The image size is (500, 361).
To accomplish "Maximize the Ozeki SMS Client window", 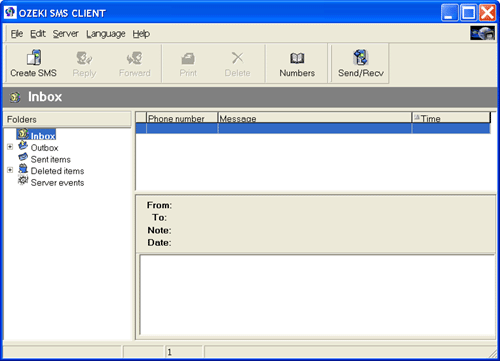I will [x=468, y=13].
